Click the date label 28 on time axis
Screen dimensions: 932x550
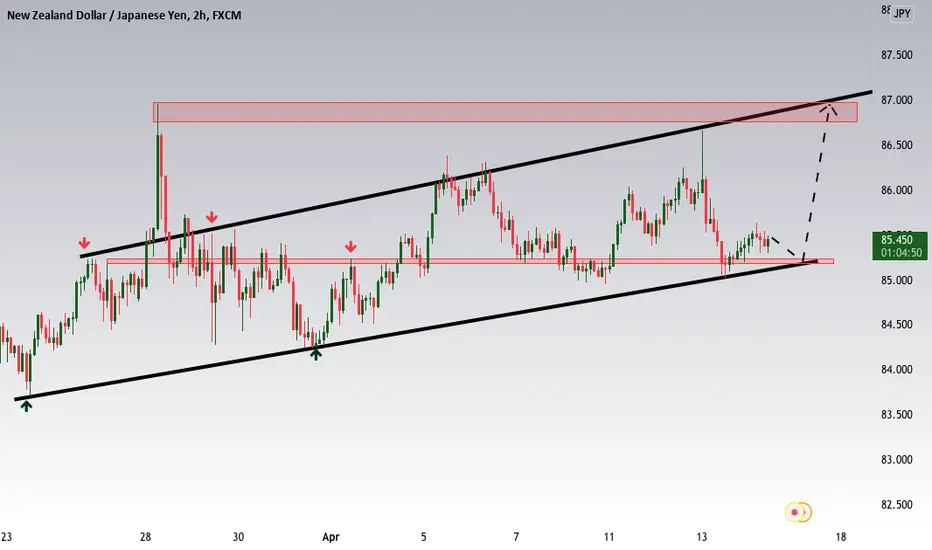pos(146,537)
